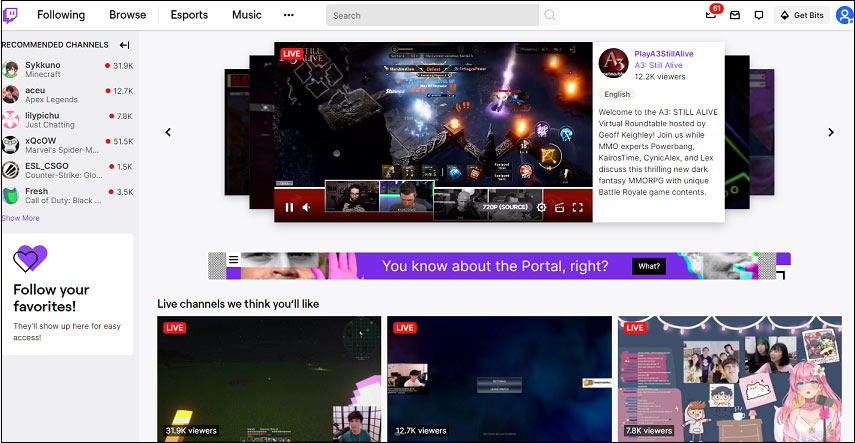
Task: Click the Search input field
Action: tap(432, 15)
